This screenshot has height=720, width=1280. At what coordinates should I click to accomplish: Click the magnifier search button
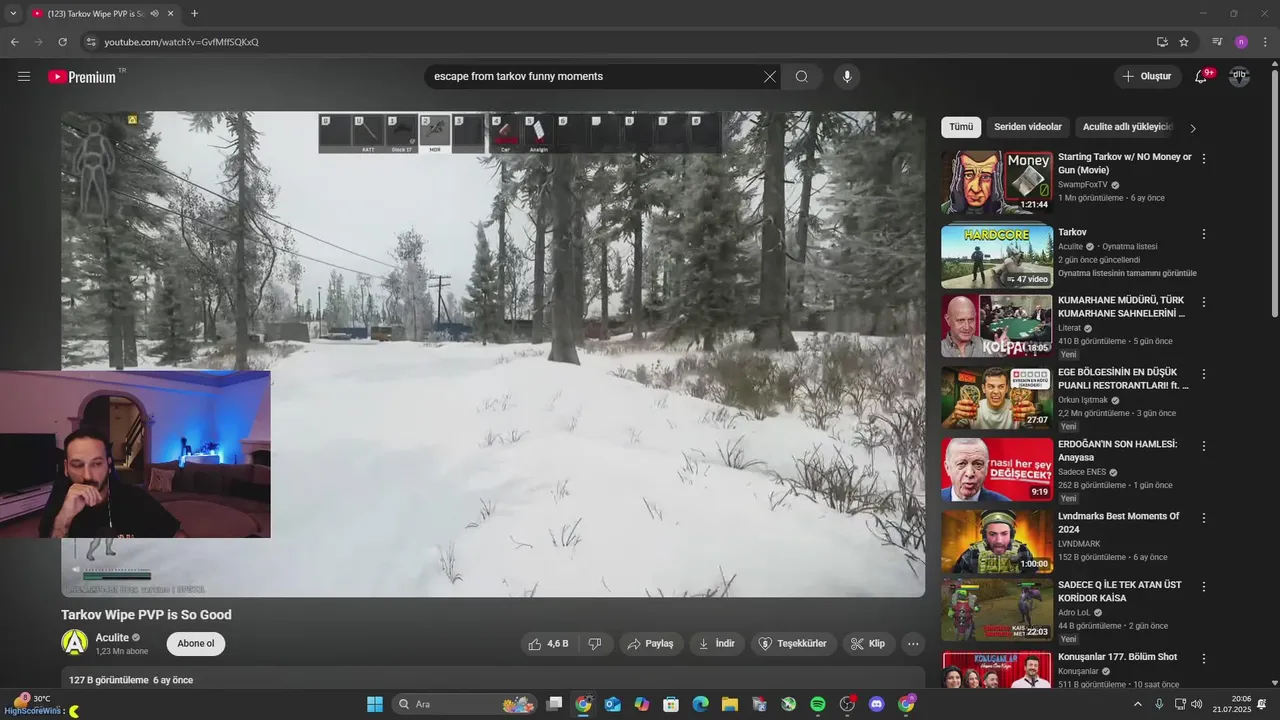pyautogui.click(x=802, y=77)
